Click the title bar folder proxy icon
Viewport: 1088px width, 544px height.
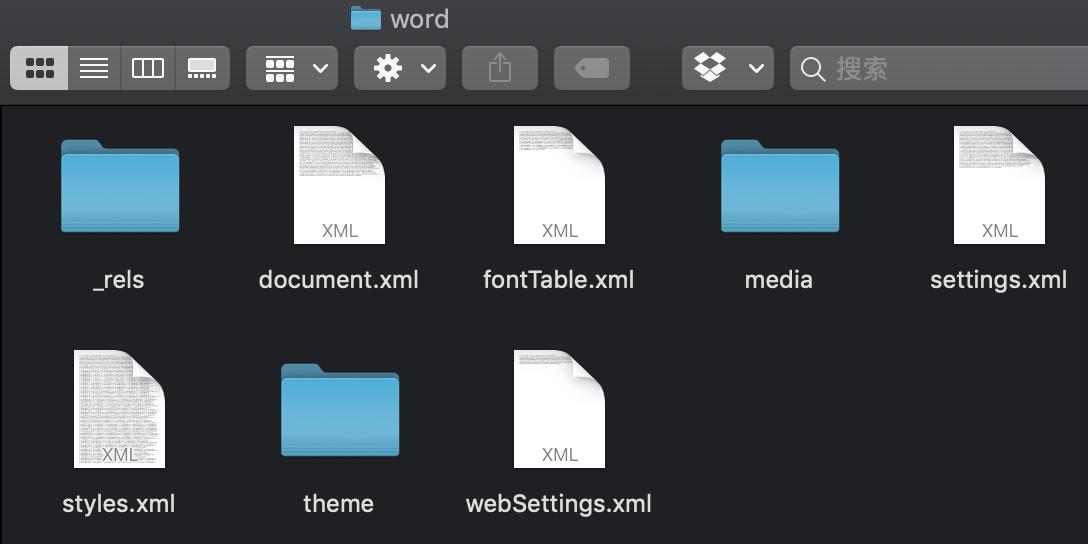[x=366, y=18]
